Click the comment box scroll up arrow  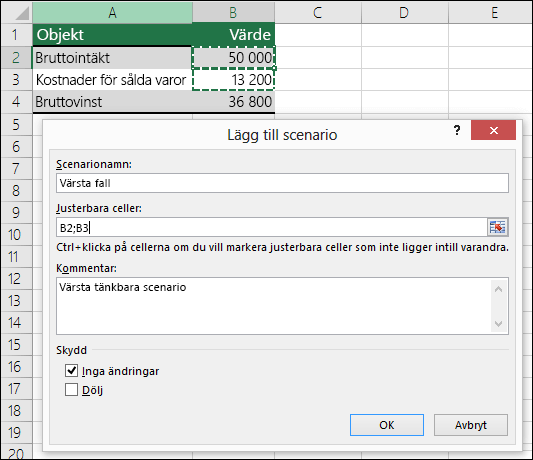tap(499, 289)
